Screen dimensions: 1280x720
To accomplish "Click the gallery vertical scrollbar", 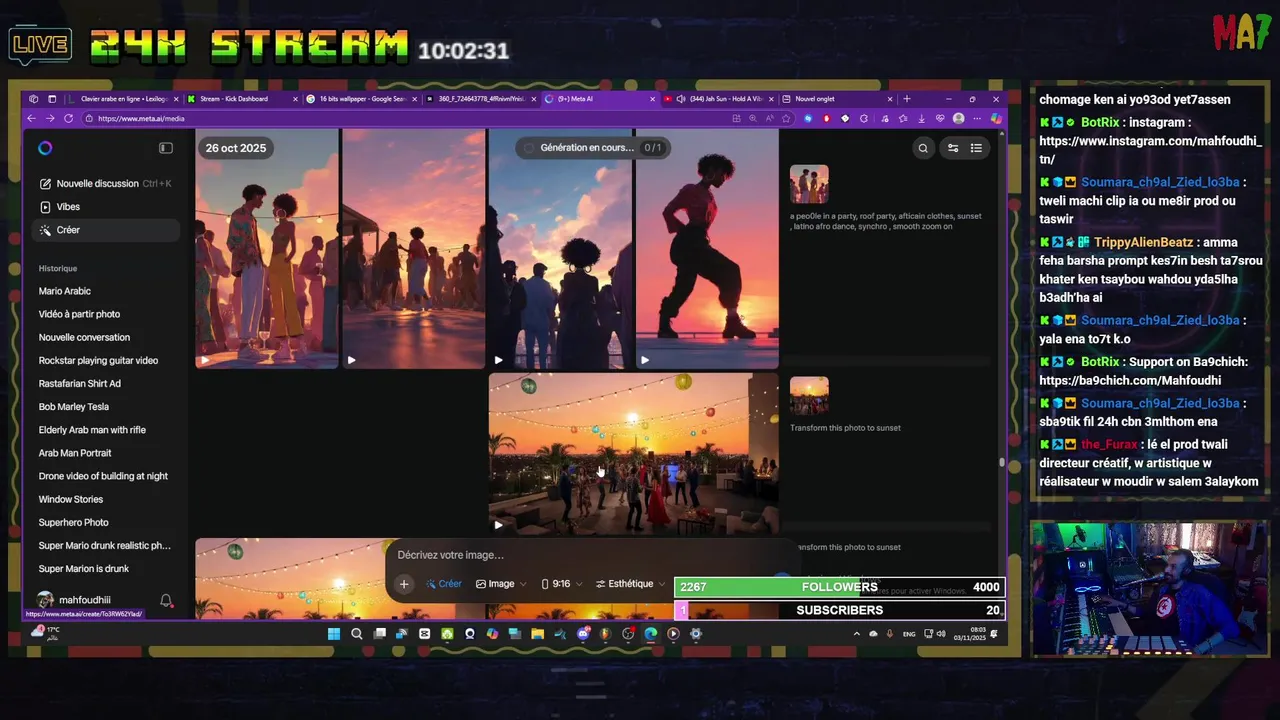I will [1001, 462].
